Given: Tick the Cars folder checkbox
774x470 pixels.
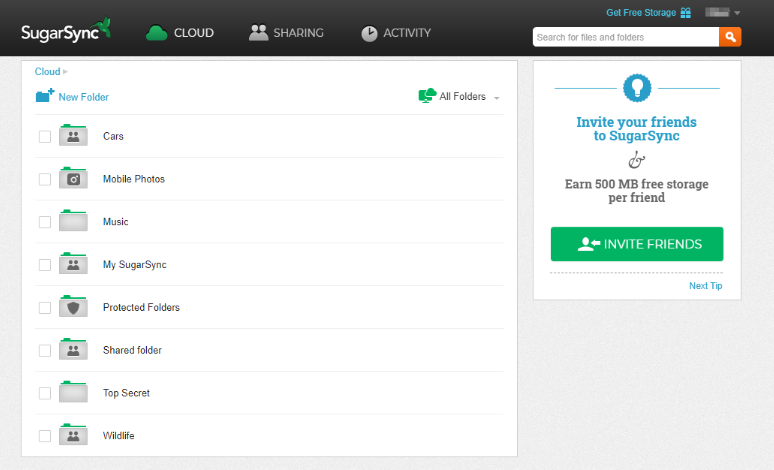Looking at the screenshot, I should (45, 137).
